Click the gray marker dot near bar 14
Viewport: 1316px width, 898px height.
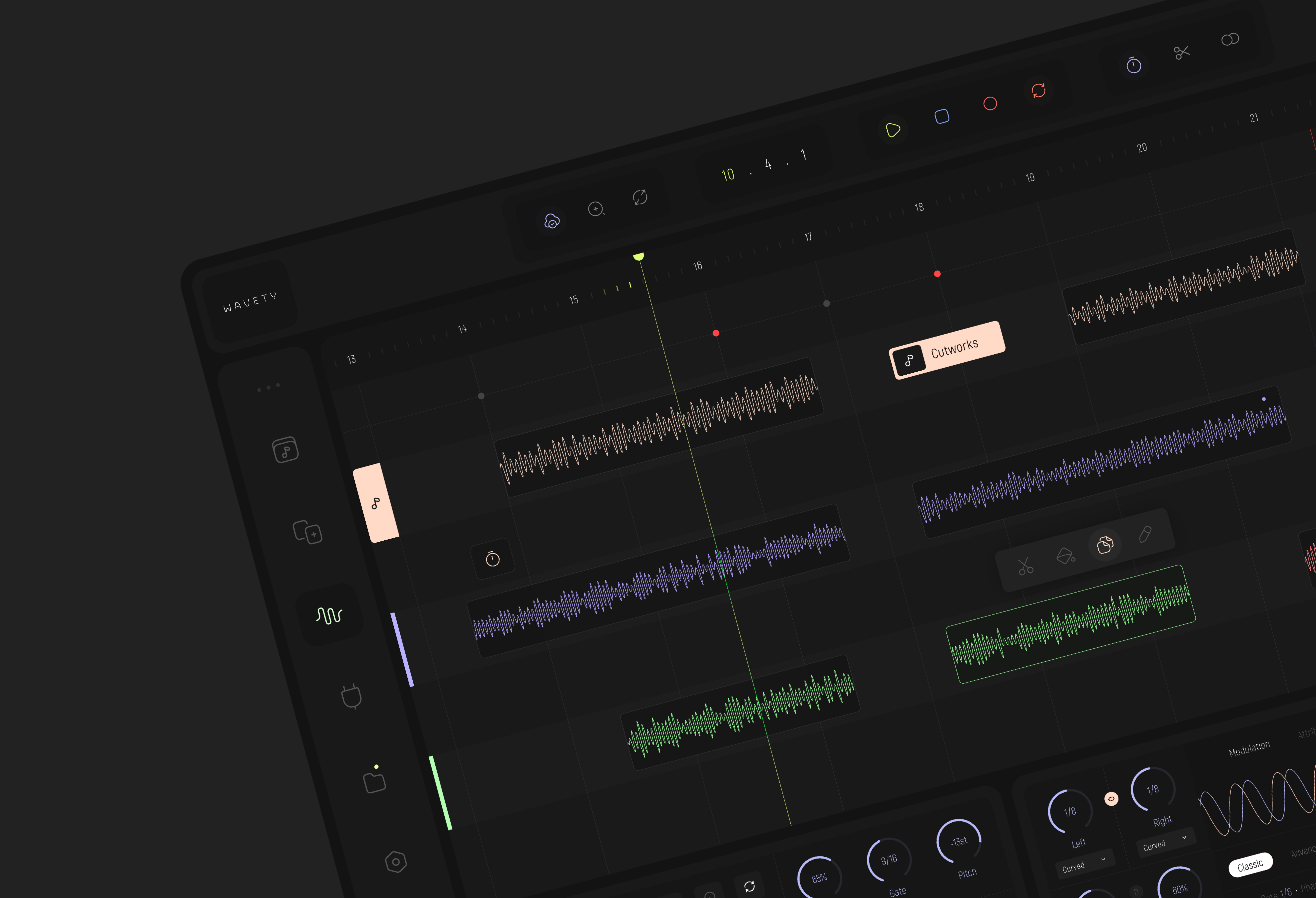481,396
